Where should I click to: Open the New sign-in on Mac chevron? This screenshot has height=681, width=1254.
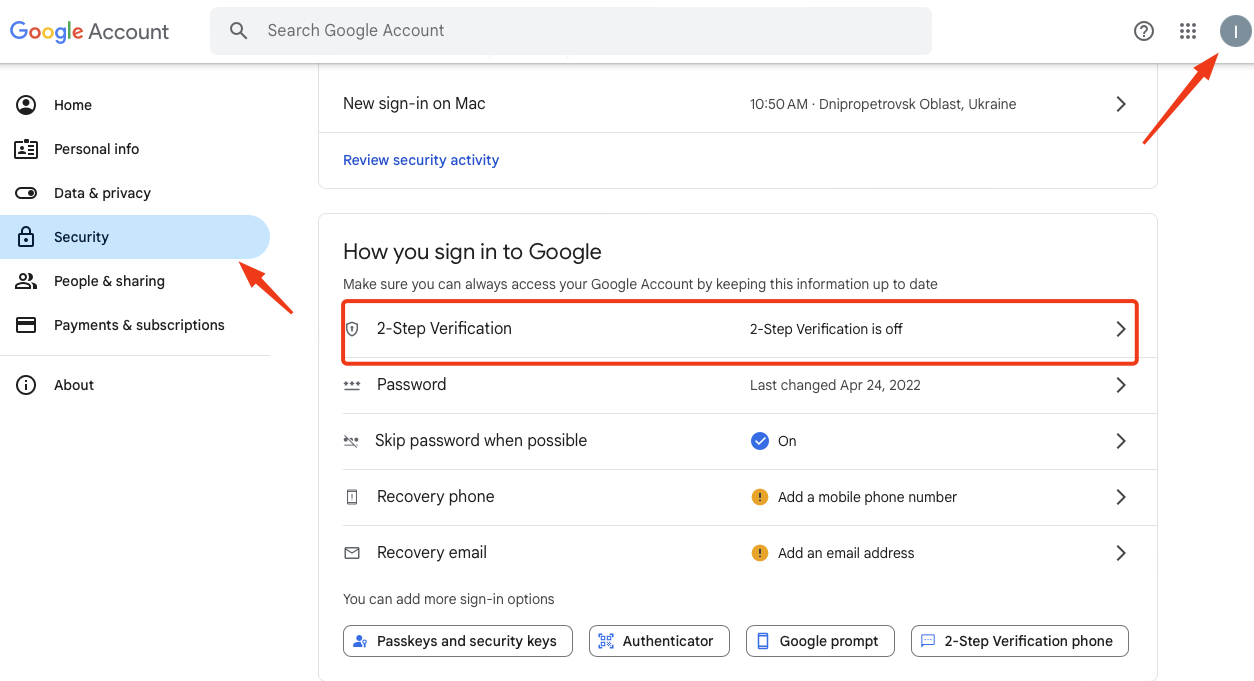point(1121,104)
